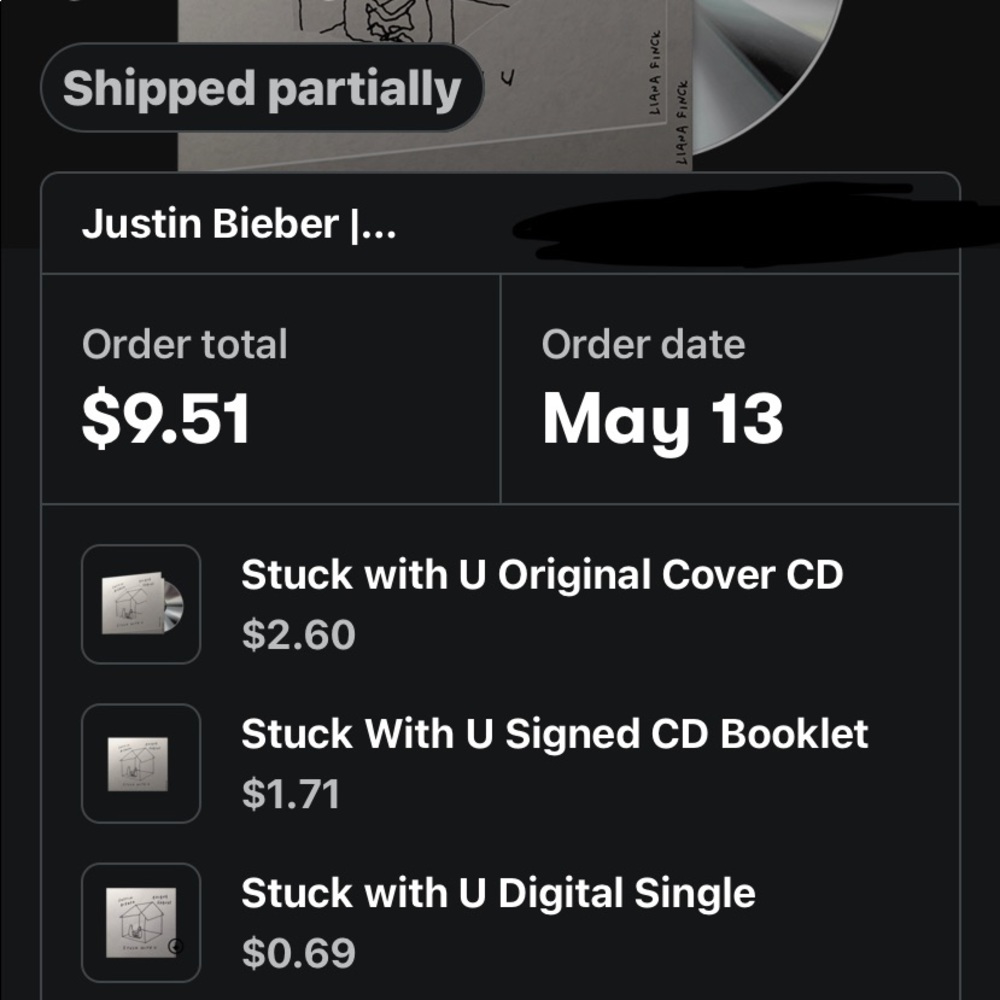
Task: Click the Order date field
Action: 641,344
